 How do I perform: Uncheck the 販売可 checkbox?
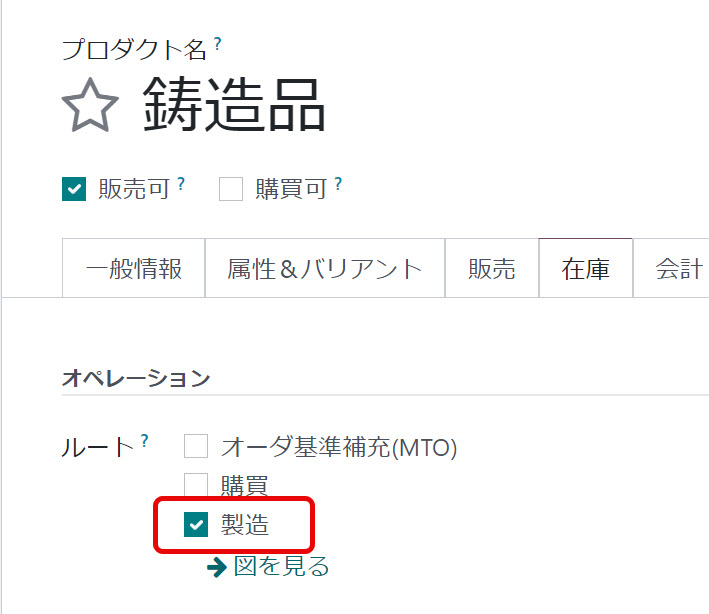(x=74, y=189)
